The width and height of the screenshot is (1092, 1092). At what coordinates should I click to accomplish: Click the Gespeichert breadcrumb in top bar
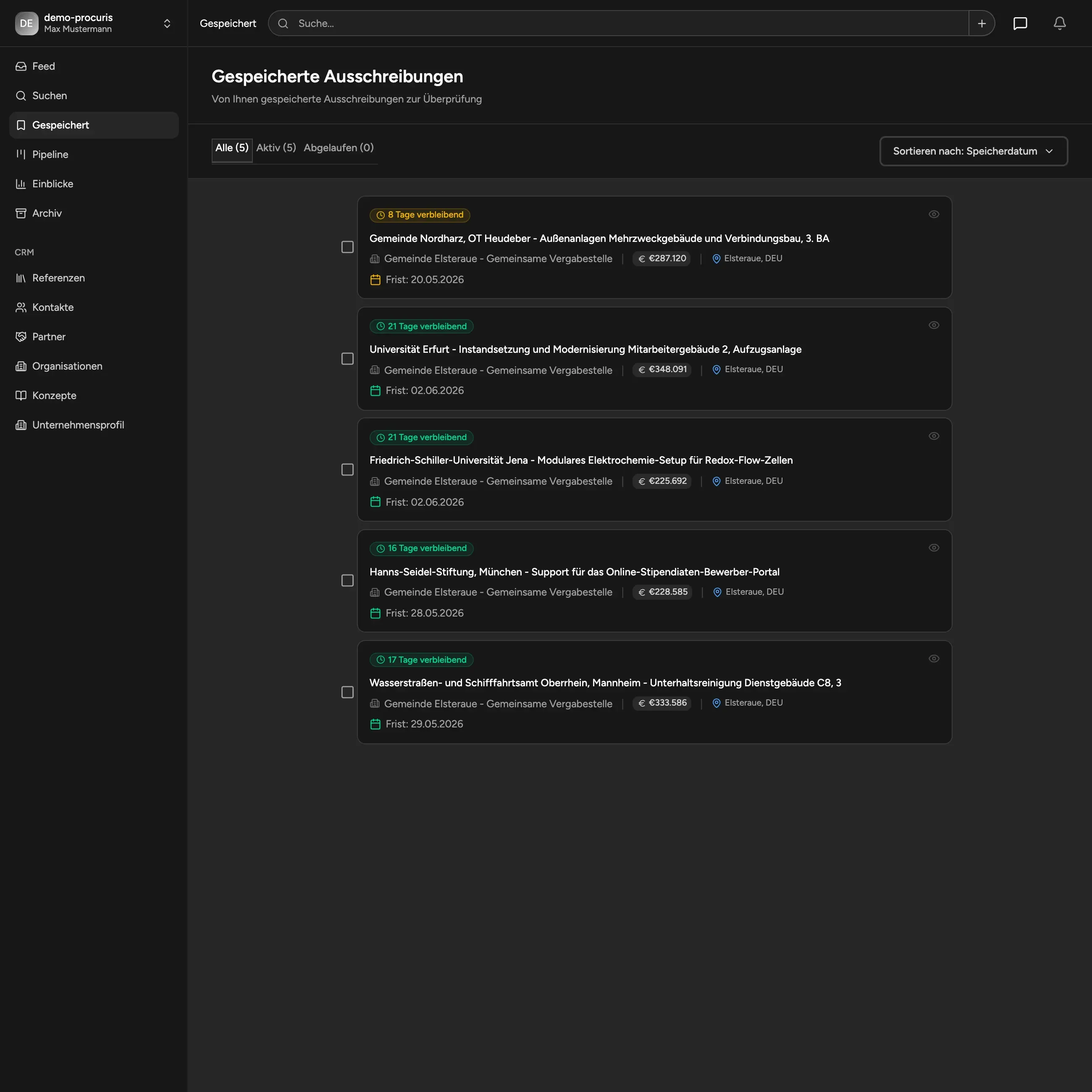pos(228,23)
